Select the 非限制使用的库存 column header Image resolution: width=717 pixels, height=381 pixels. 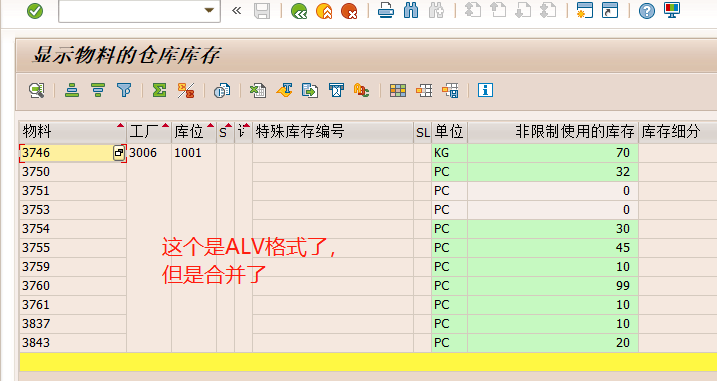pos(553,132)
